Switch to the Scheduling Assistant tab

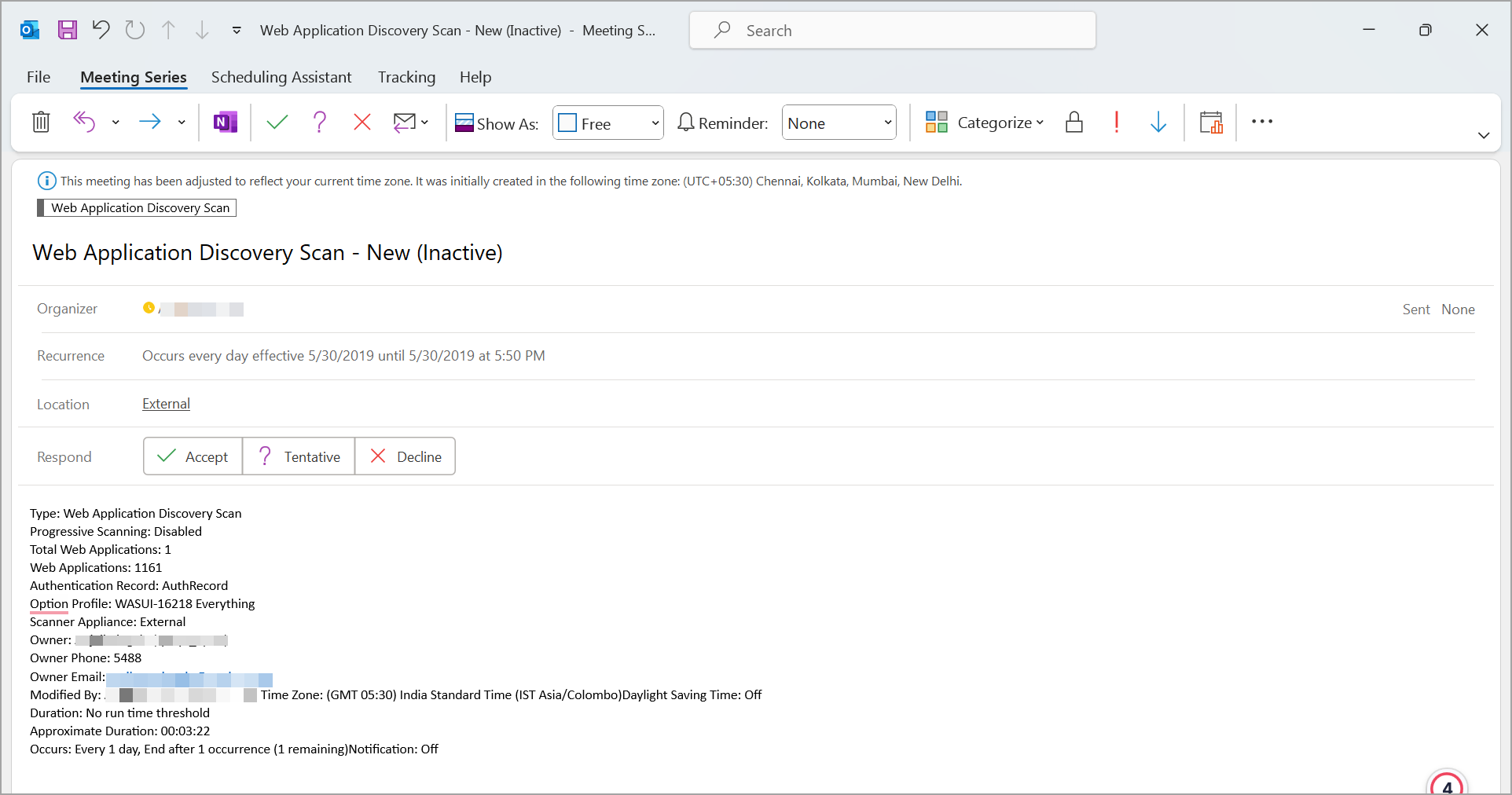281,77
